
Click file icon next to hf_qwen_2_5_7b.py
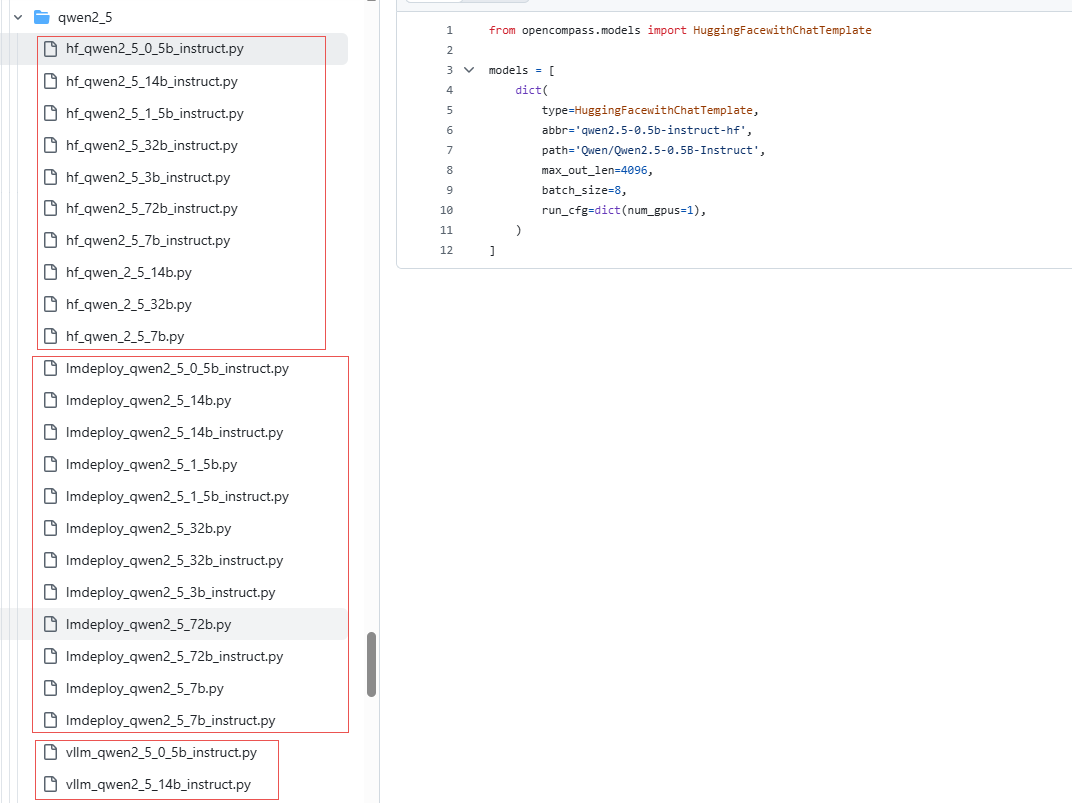pyautogui.click(x=51, y=336)
